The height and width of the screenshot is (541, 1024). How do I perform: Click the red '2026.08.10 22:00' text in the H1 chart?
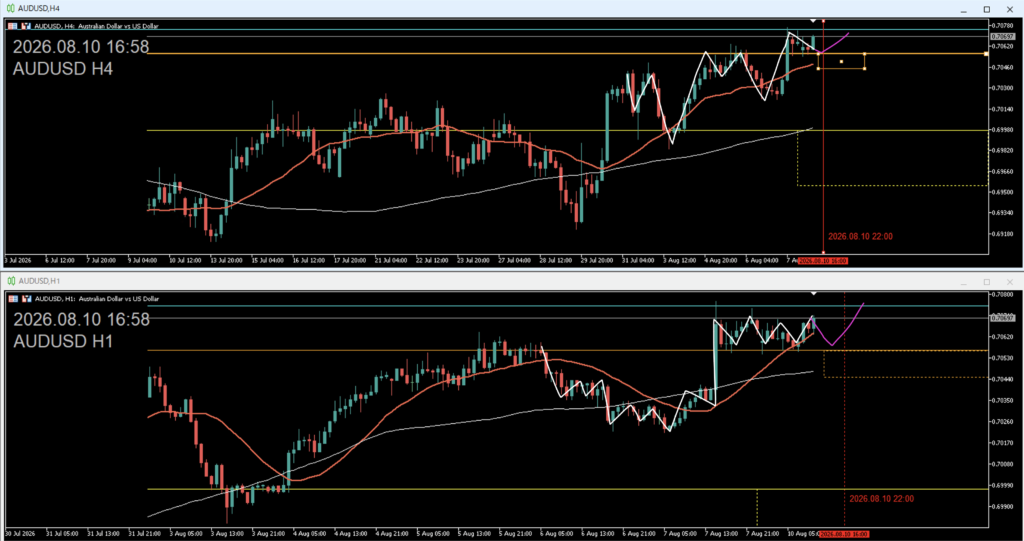coord(882,499)
